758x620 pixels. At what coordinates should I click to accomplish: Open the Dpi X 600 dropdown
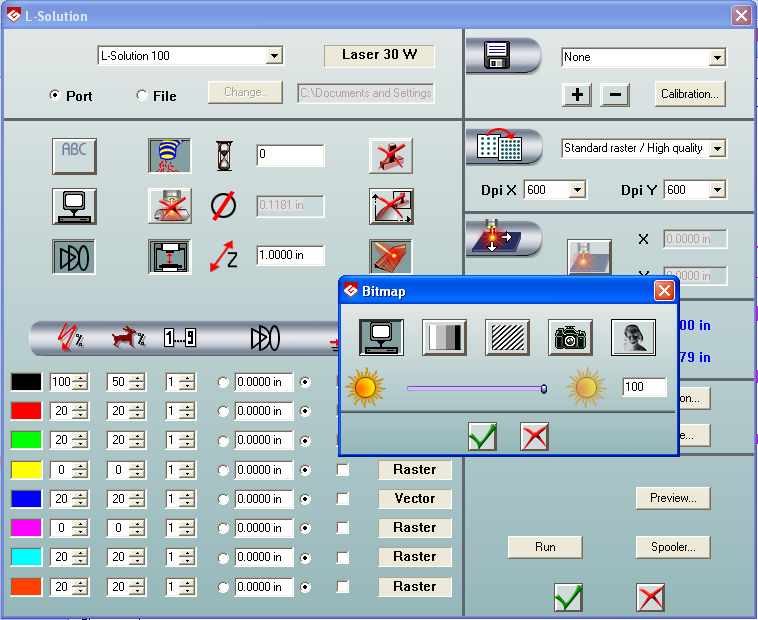[x=577, y=190]
